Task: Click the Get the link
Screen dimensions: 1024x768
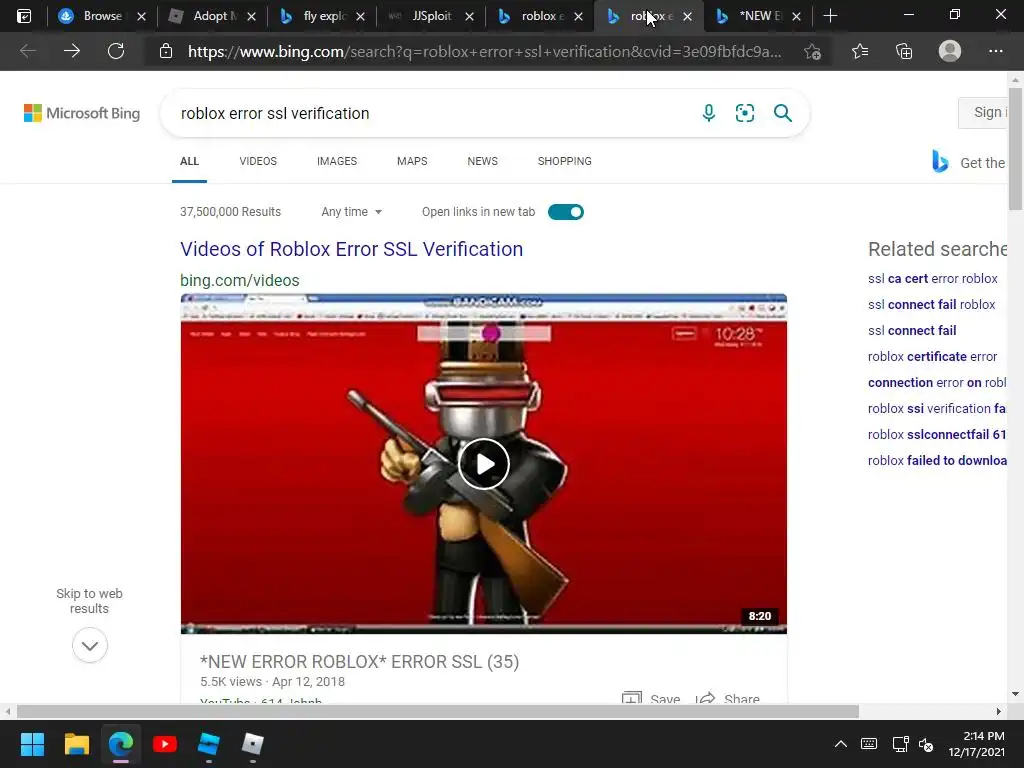Action: 982,163
